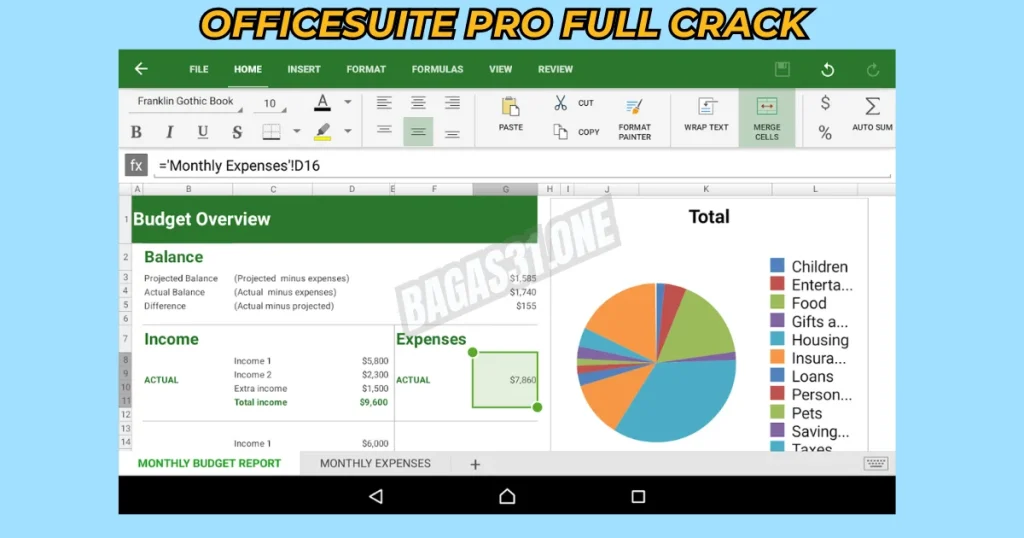Tap the back arrow in the green header
Image resolution: width=1024 pixels, height=538 pixels.
pyautogui.click(x=141, y=69)
